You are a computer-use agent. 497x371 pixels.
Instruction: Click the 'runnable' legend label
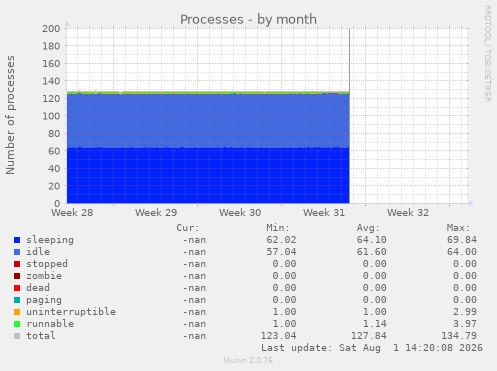(50, 324)
